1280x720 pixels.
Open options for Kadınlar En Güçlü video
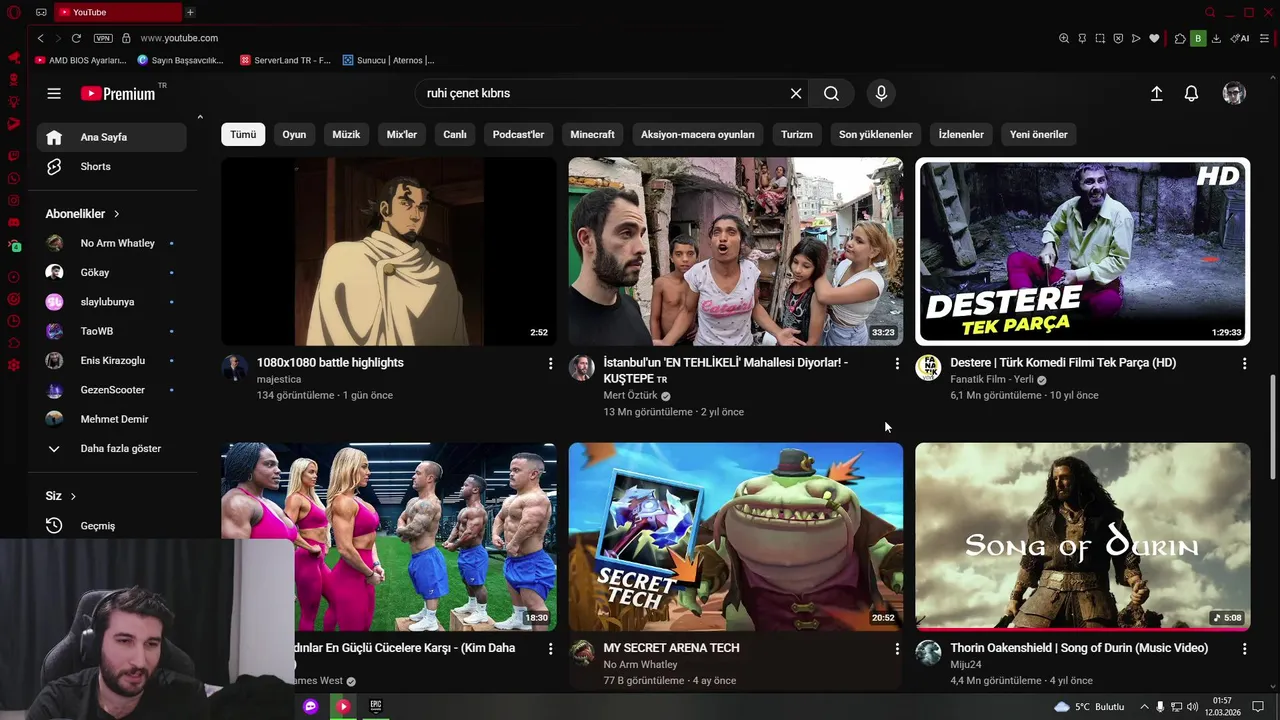550,649
